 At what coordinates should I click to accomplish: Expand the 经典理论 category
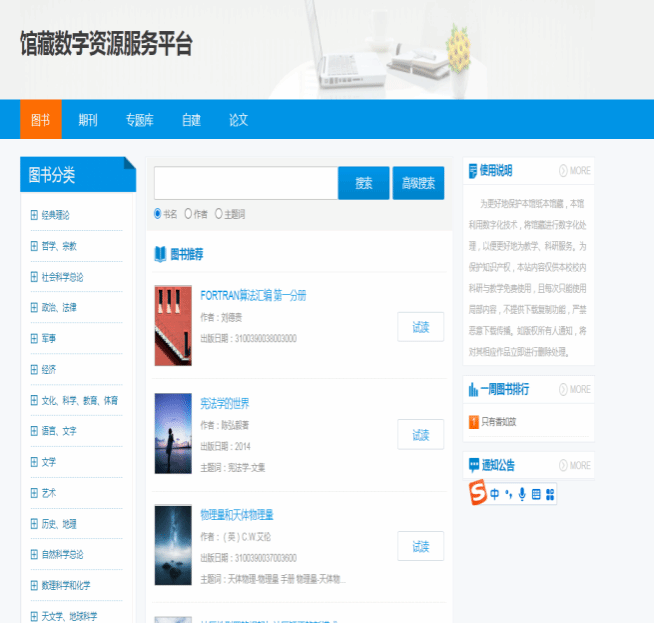[34, 215]
